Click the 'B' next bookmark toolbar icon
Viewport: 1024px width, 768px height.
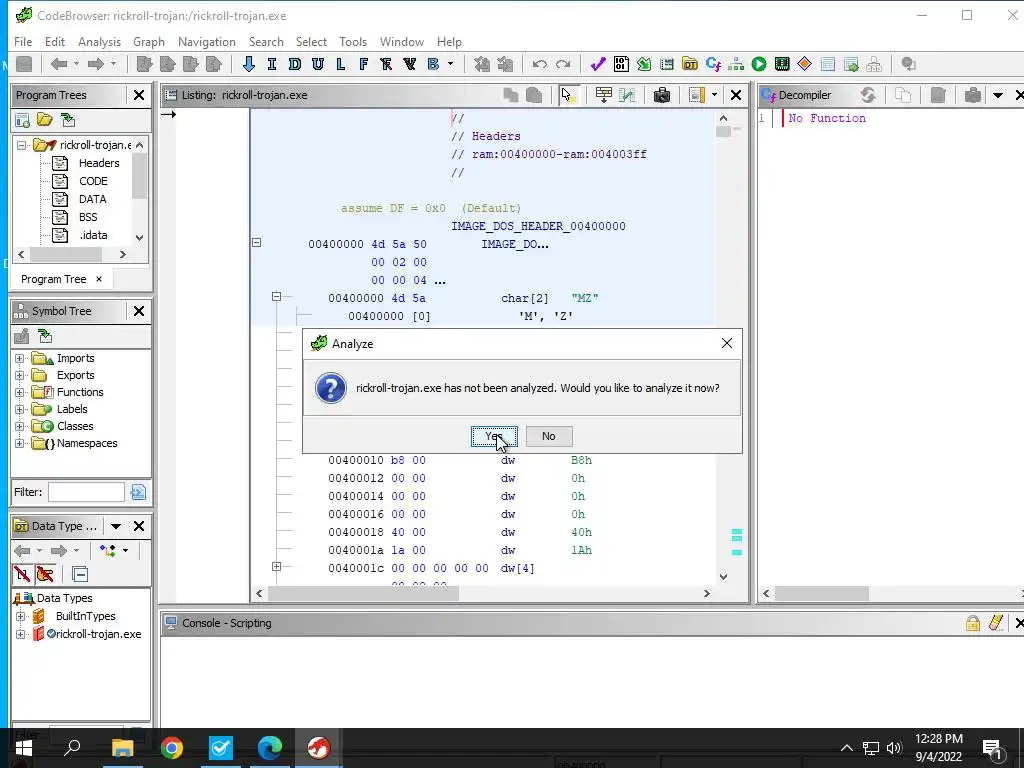pos(432,64)
